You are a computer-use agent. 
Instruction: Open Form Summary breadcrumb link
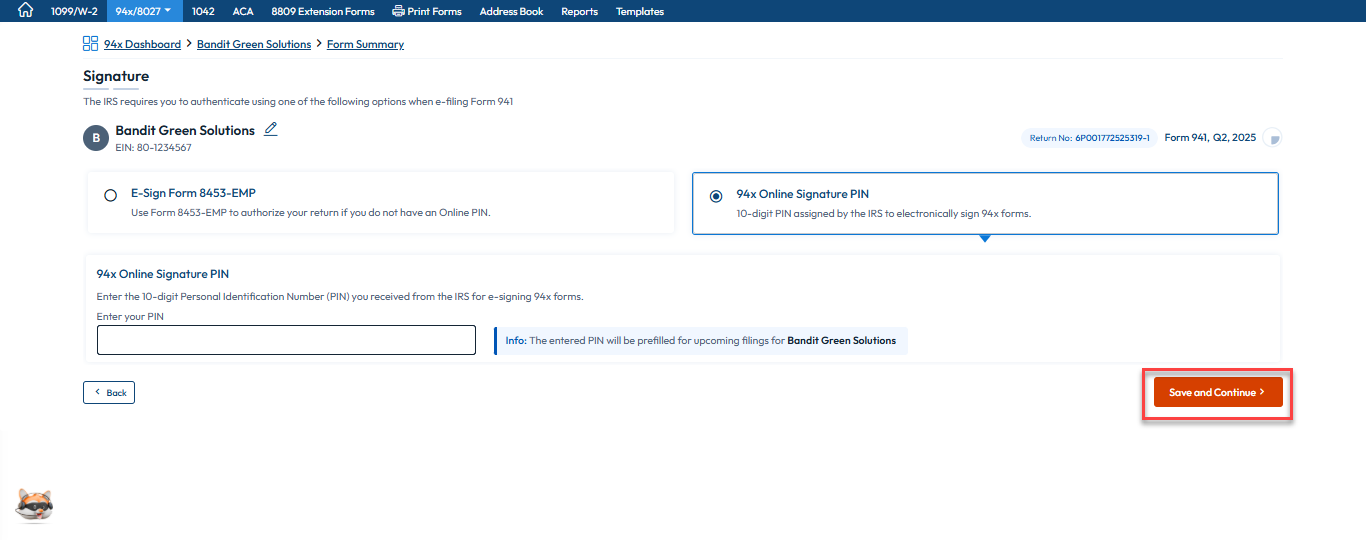click(x=365, y=44)
